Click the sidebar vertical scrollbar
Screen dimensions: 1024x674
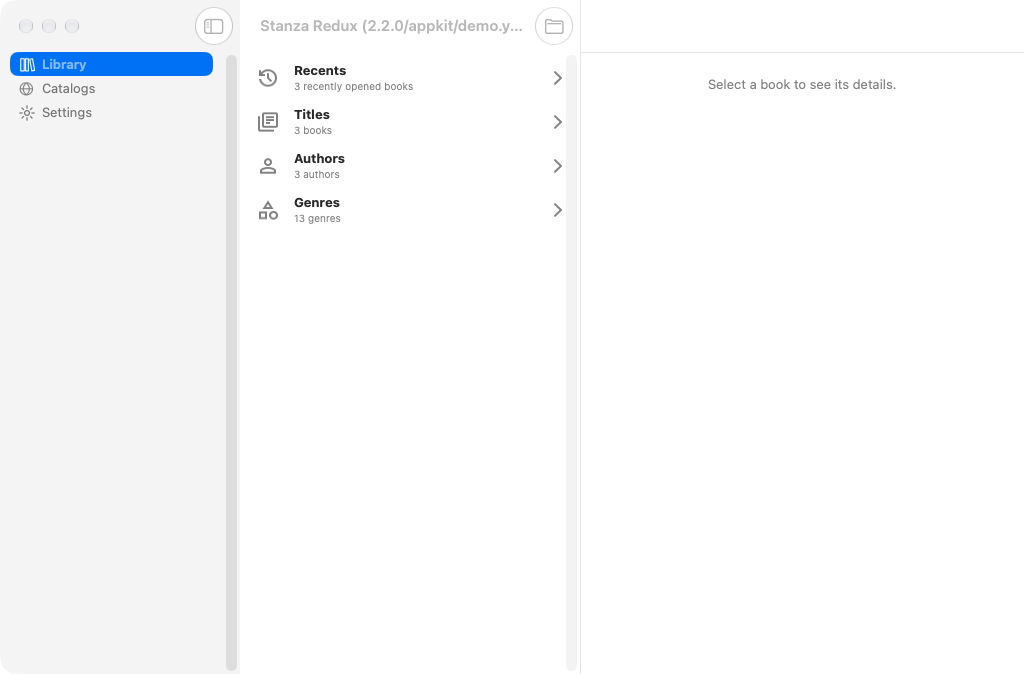click(231, 362)
